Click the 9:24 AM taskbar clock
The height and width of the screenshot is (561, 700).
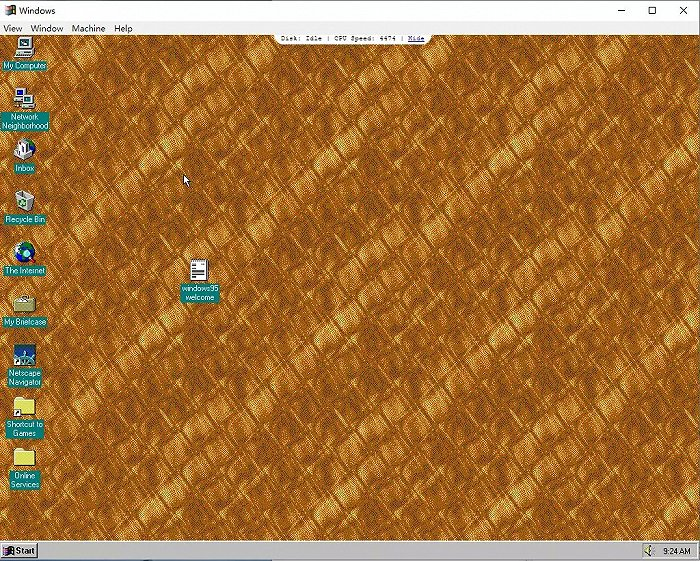[677, 551]
